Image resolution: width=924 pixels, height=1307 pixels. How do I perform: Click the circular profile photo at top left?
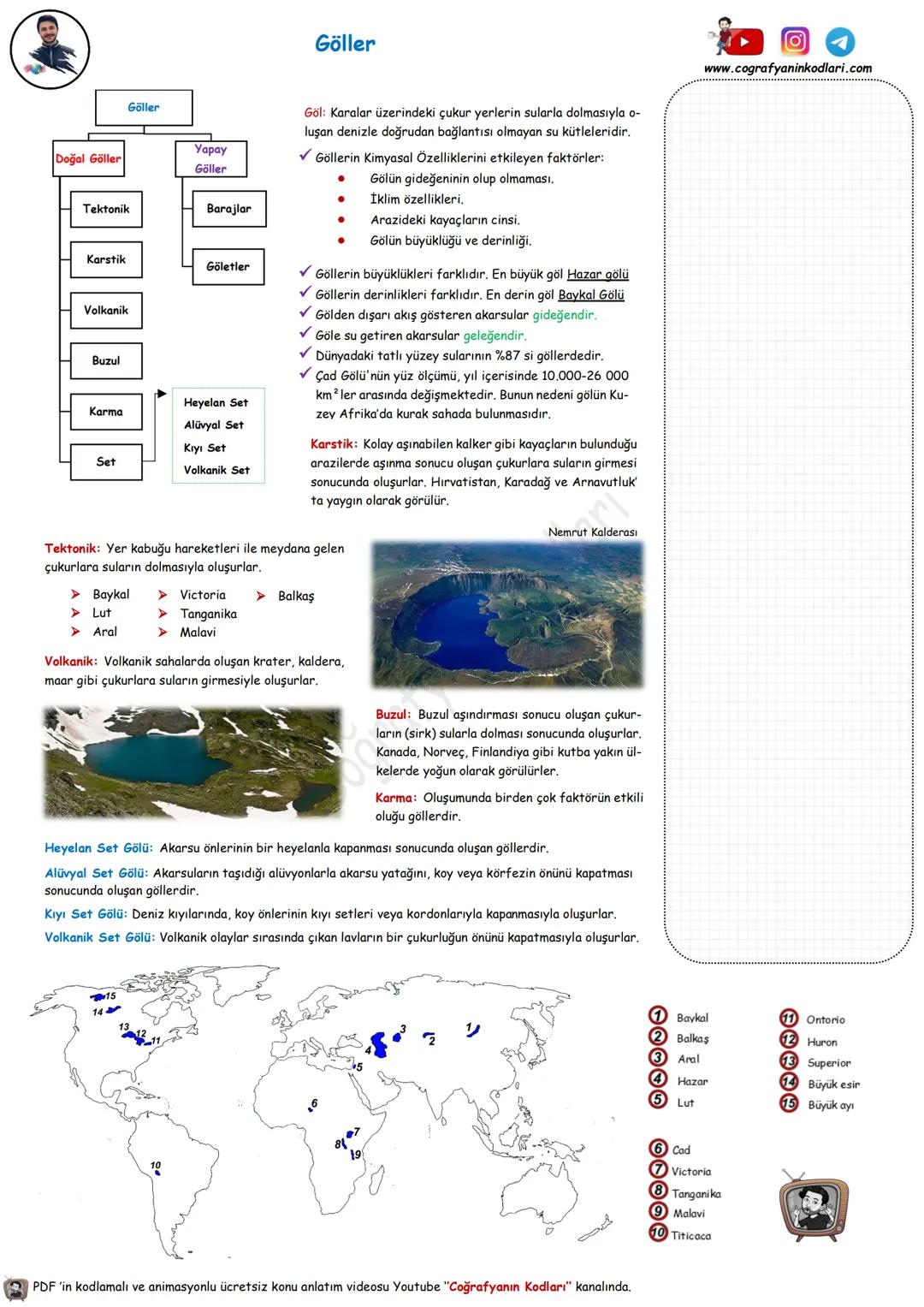click(50, 49)
